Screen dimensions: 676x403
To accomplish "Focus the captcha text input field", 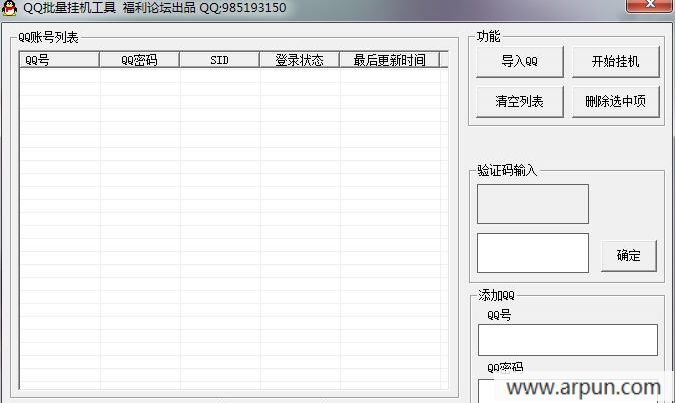I will (x=533, y=253).
